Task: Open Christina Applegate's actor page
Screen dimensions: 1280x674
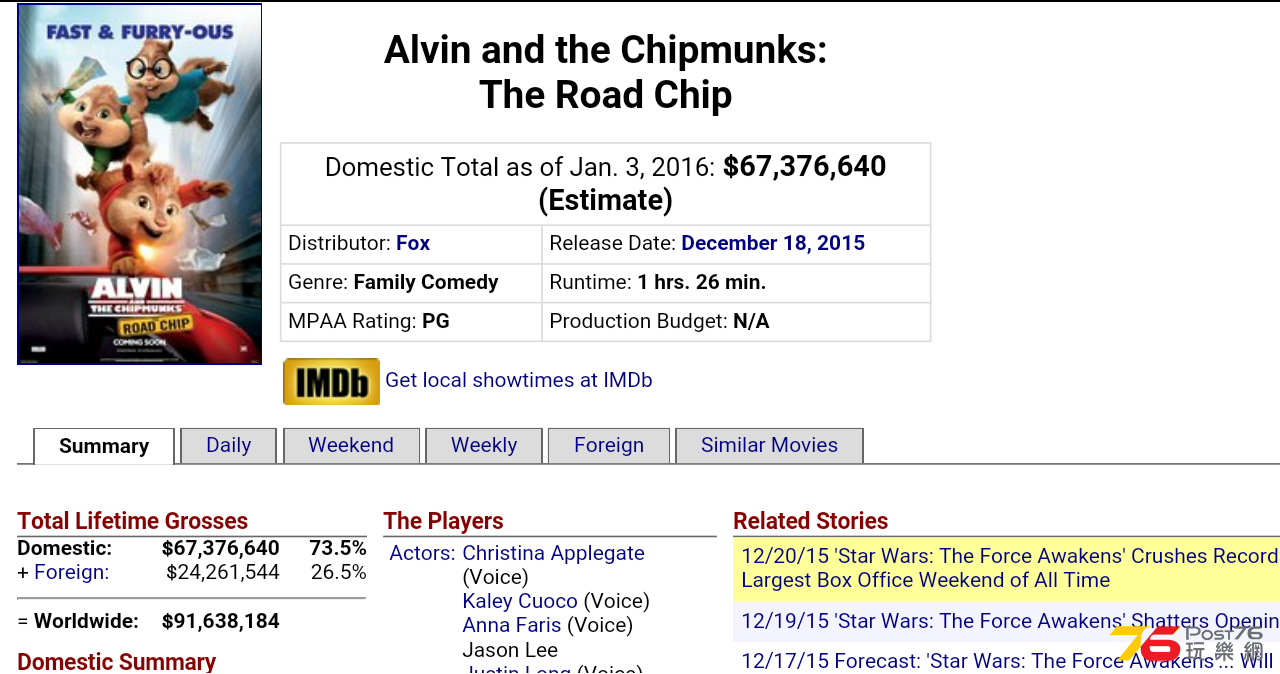Action: (x=553, y=553)
